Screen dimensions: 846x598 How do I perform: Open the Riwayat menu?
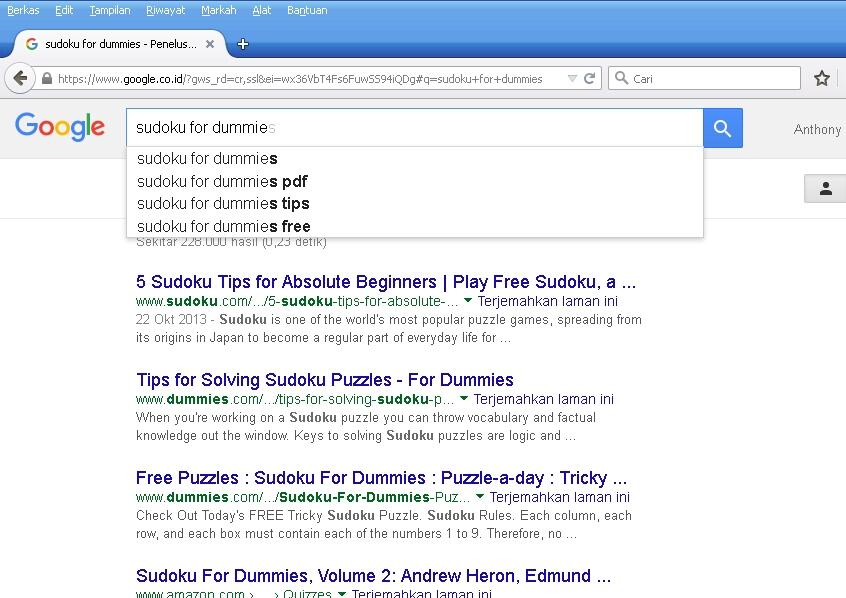[166, 10]
